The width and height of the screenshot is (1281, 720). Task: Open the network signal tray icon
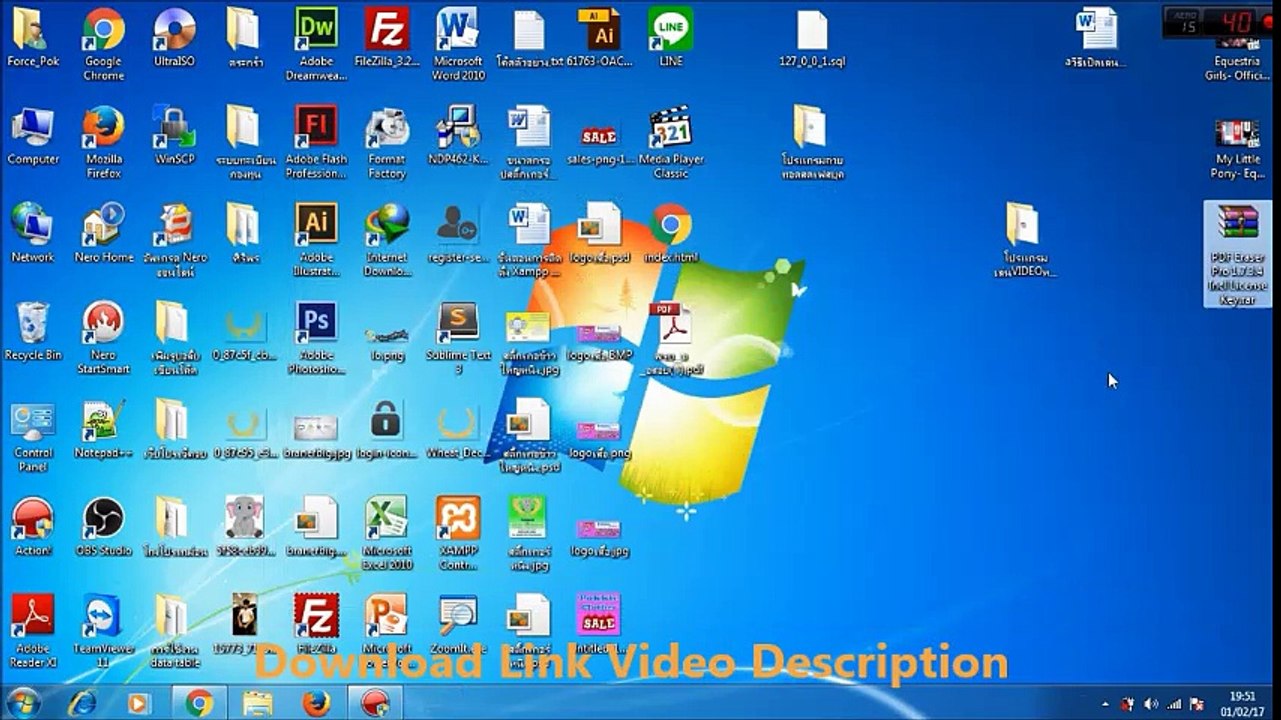tap(1173, 704)
